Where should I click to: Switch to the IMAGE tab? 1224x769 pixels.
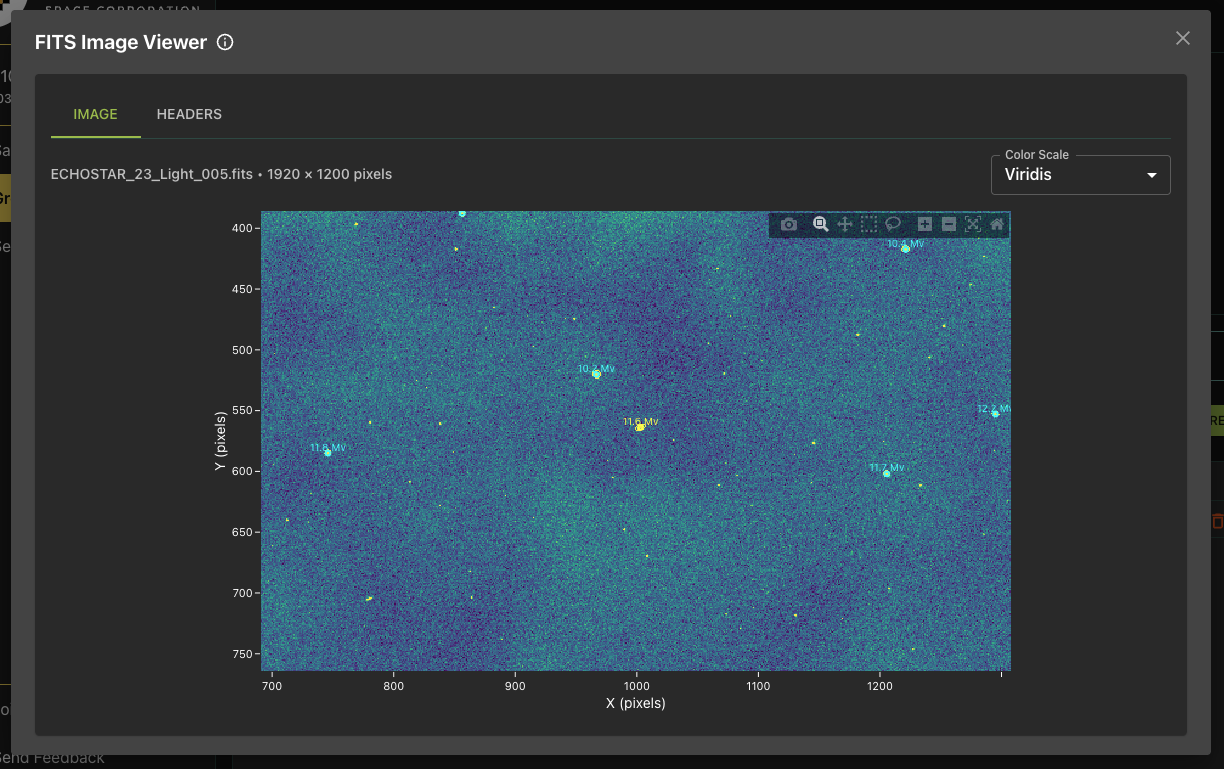96,114
